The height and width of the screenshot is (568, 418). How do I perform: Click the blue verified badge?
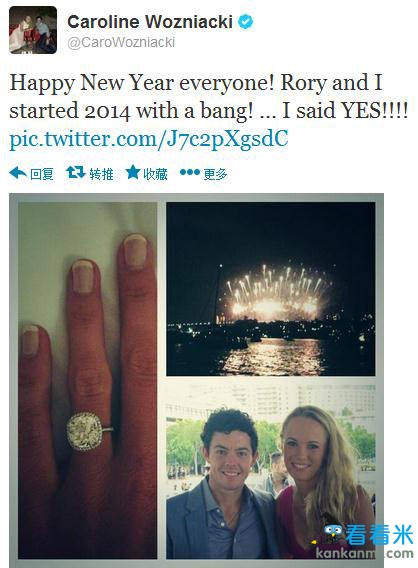245,21
